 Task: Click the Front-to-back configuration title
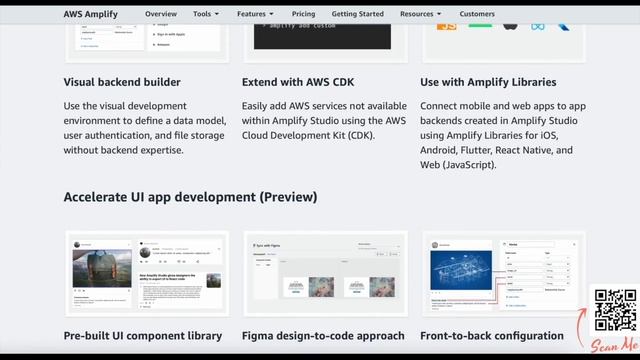click(492, 336)
